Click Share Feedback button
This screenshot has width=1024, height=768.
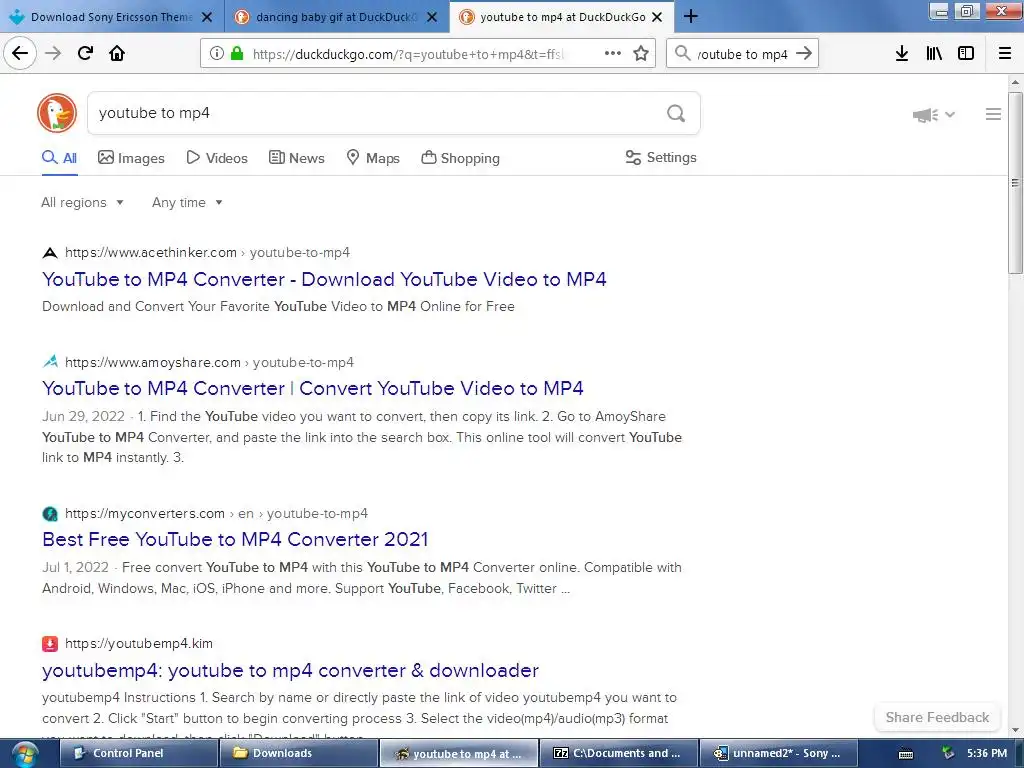point(937,718)
